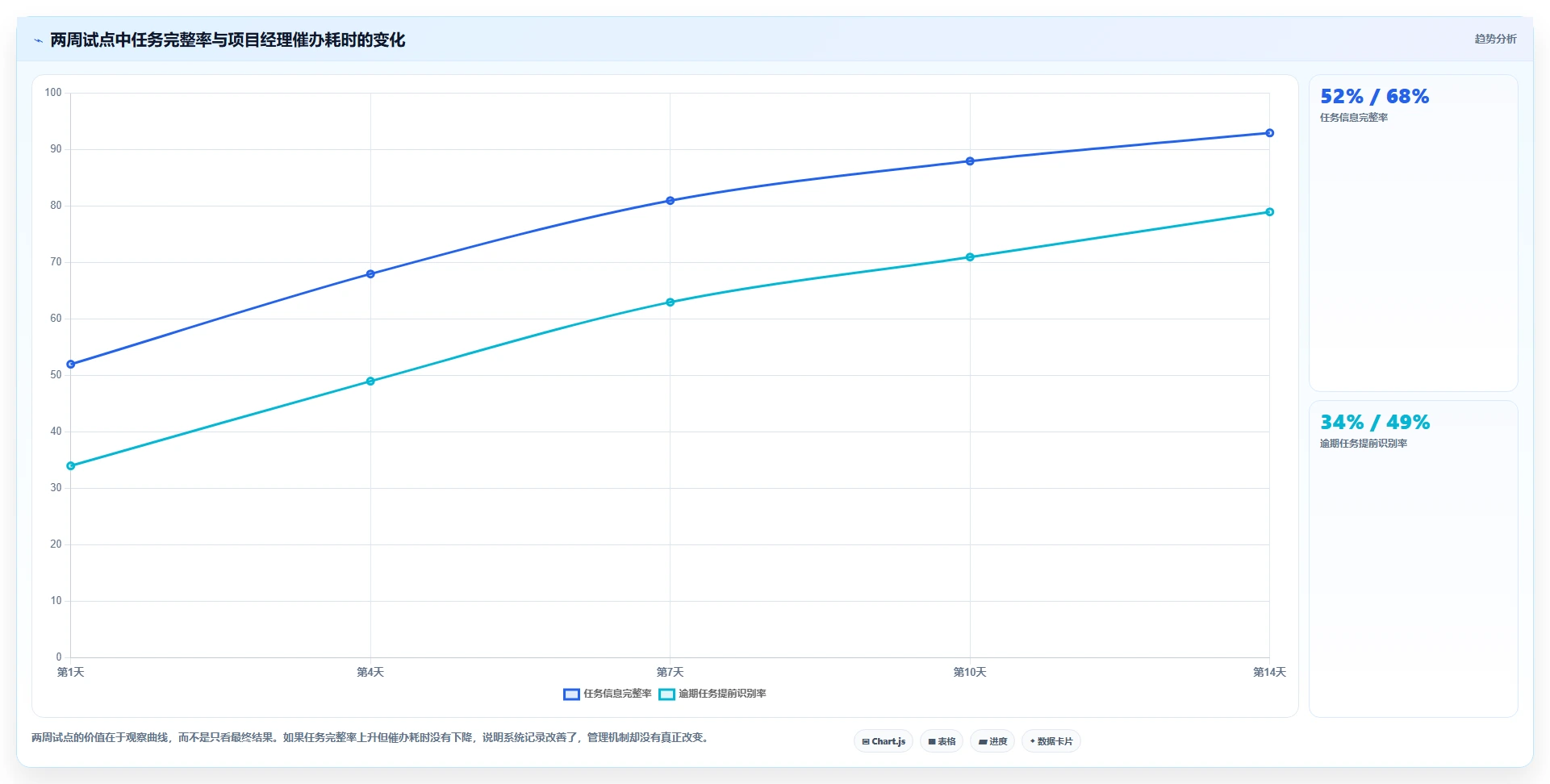Click the 任务信息完整率 label in the stat card
Viewport: 1550px width, 784px height.
[1354, 118]
